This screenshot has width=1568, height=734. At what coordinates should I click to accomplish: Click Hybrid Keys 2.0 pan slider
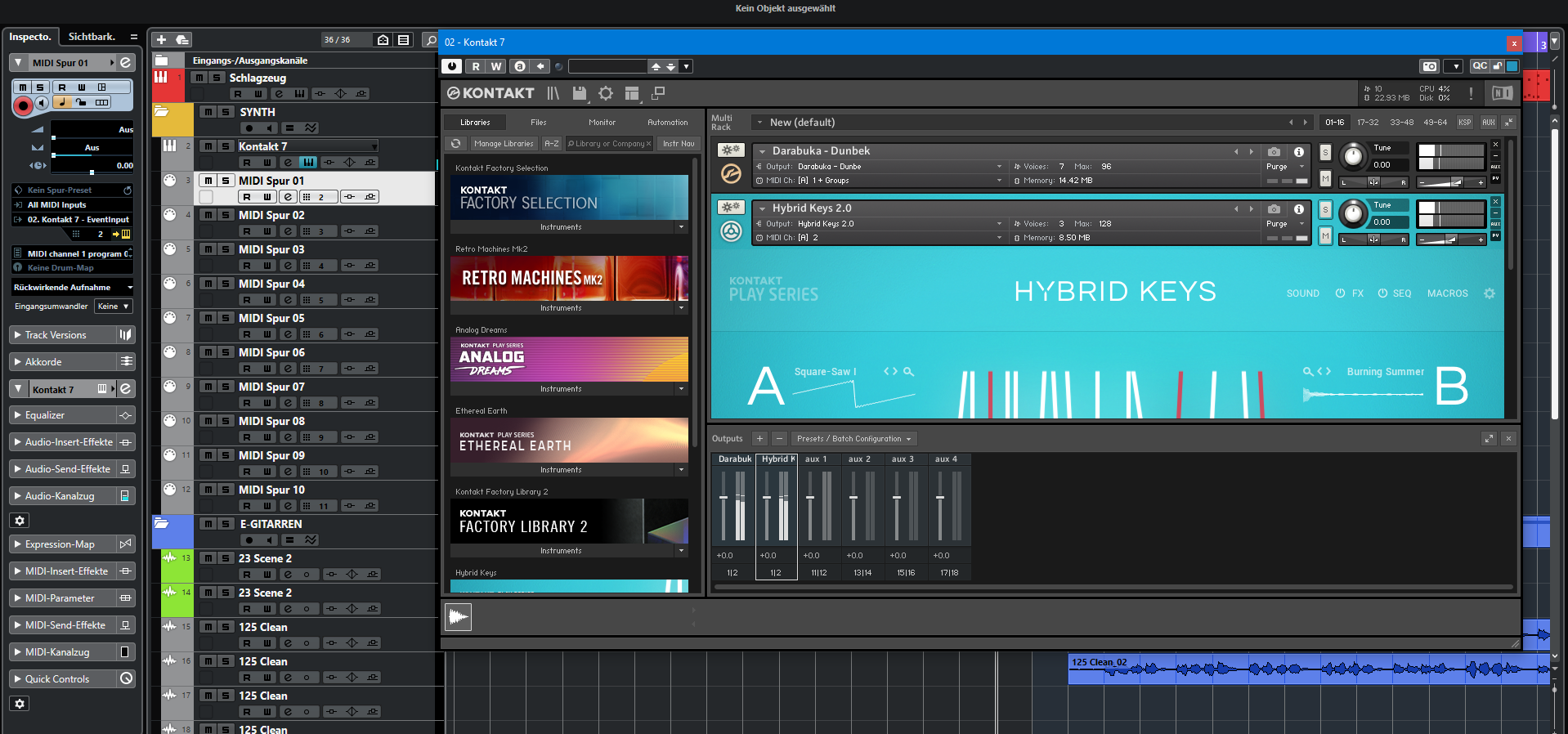1373,239
